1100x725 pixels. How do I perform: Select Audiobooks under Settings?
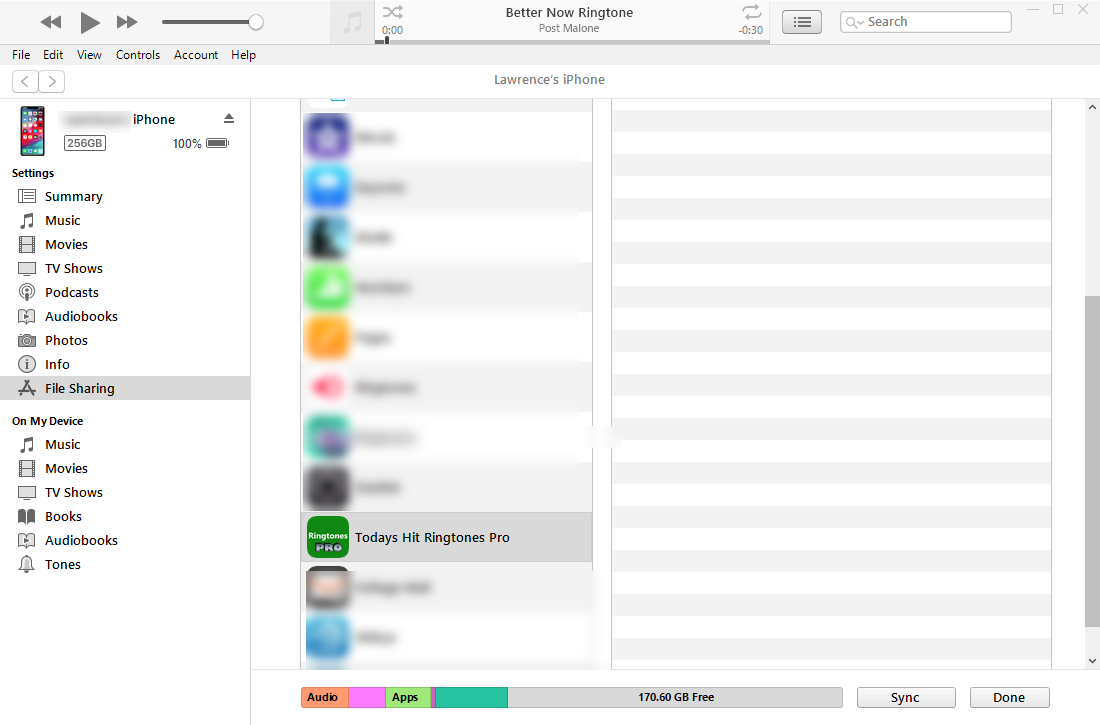[x=125, y=317]
